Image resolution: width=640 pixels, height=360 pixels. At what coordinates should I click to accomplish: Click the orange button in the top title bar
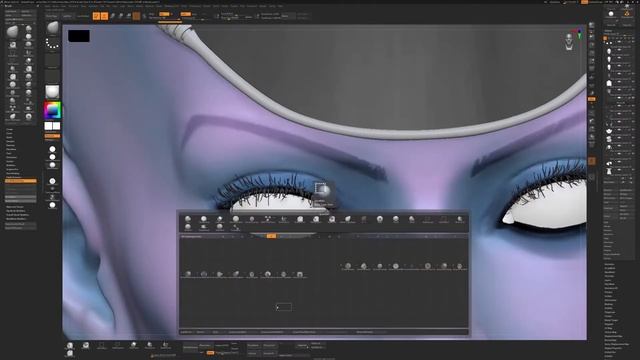pos(584,2)
